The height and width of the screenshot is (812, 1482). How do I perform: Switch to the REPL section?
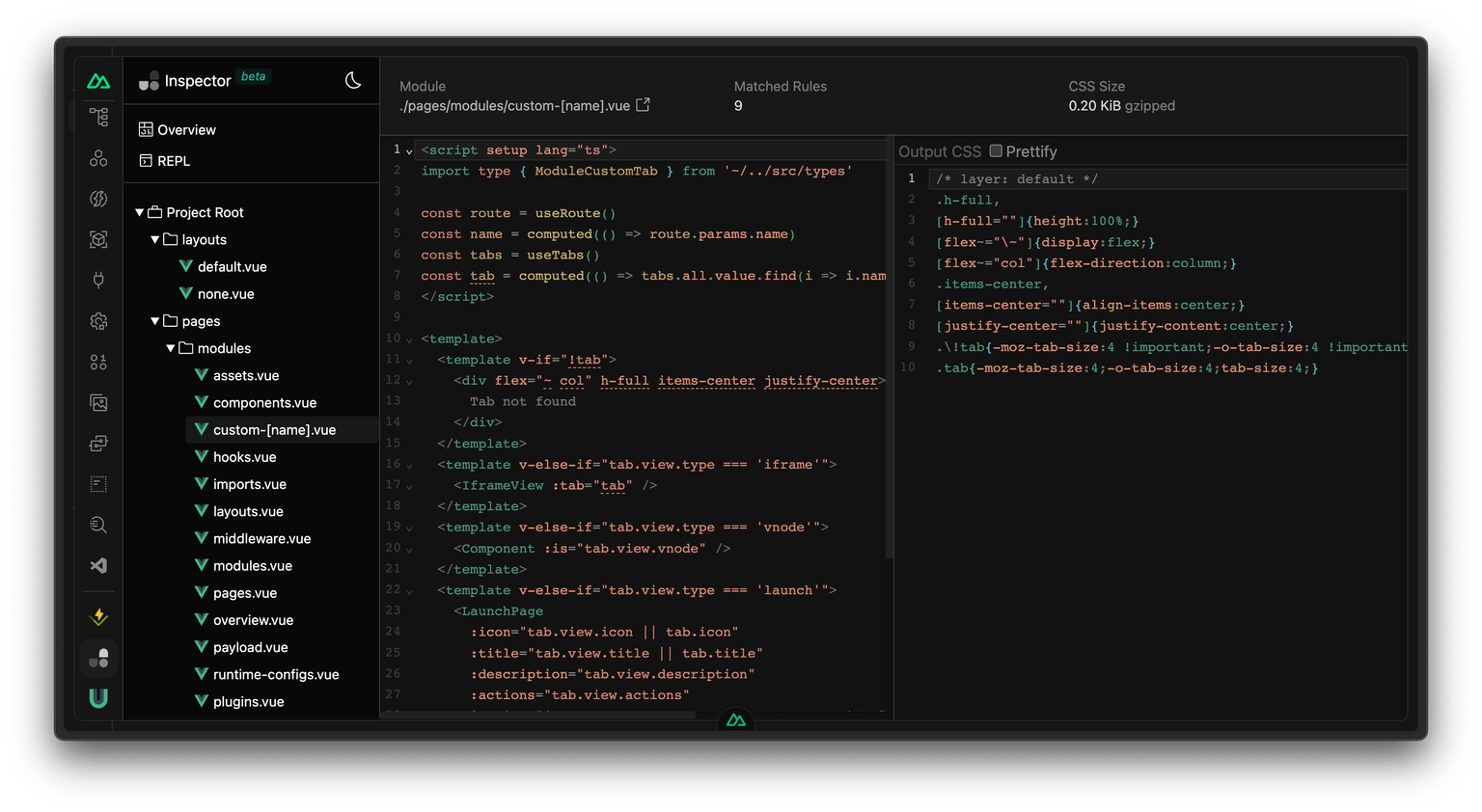(169, 160)
